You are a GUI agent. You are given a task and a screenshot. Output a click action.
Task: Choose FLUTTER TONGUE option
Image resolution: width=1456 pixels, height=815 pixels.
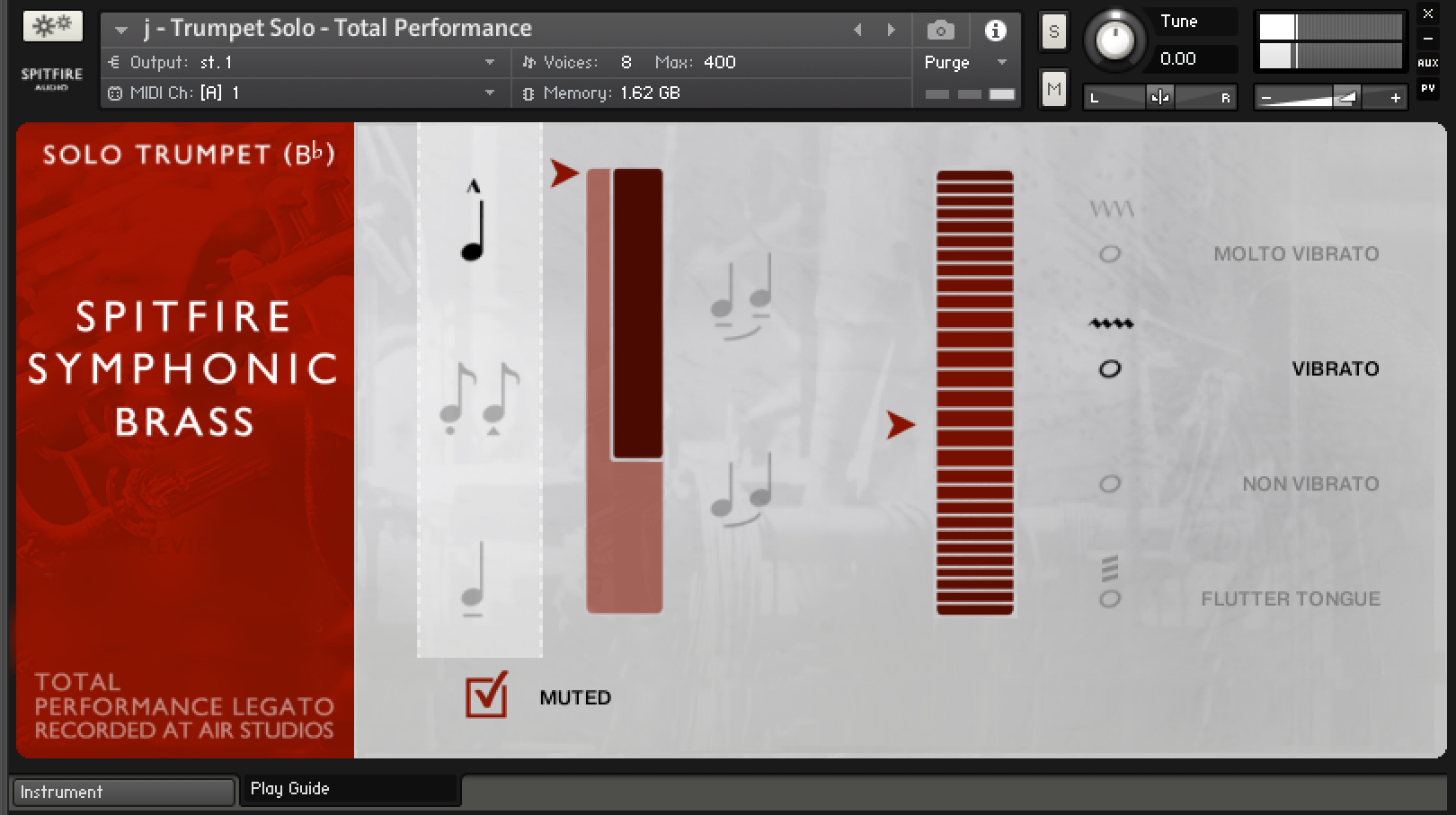click(1291, 598)
